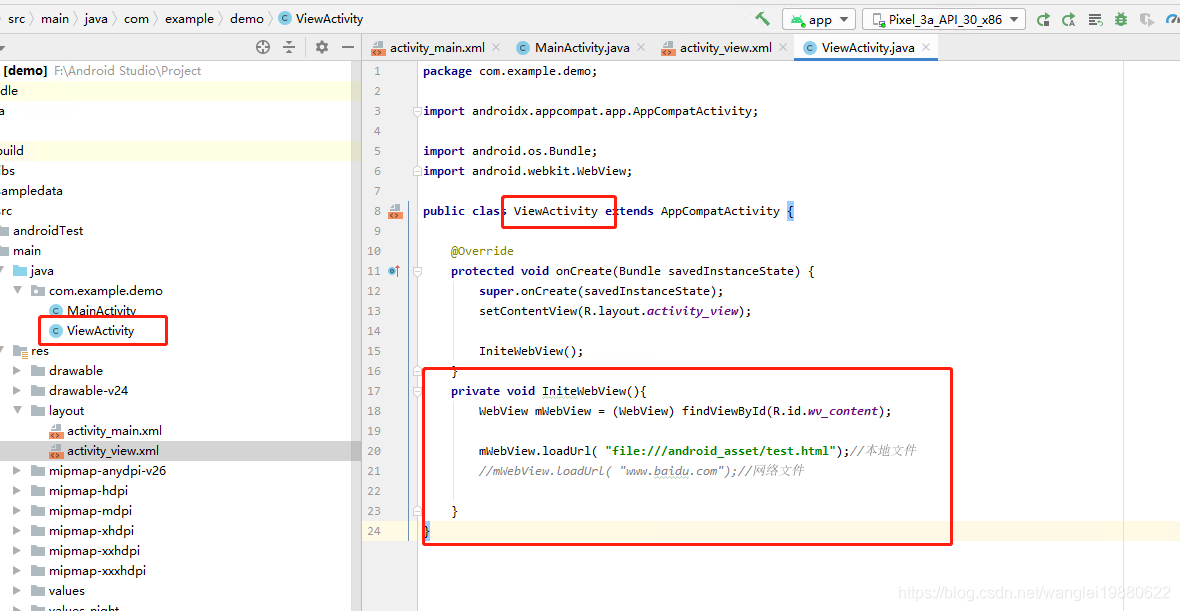Click the @Override annotation

click(x=482, y=251)
